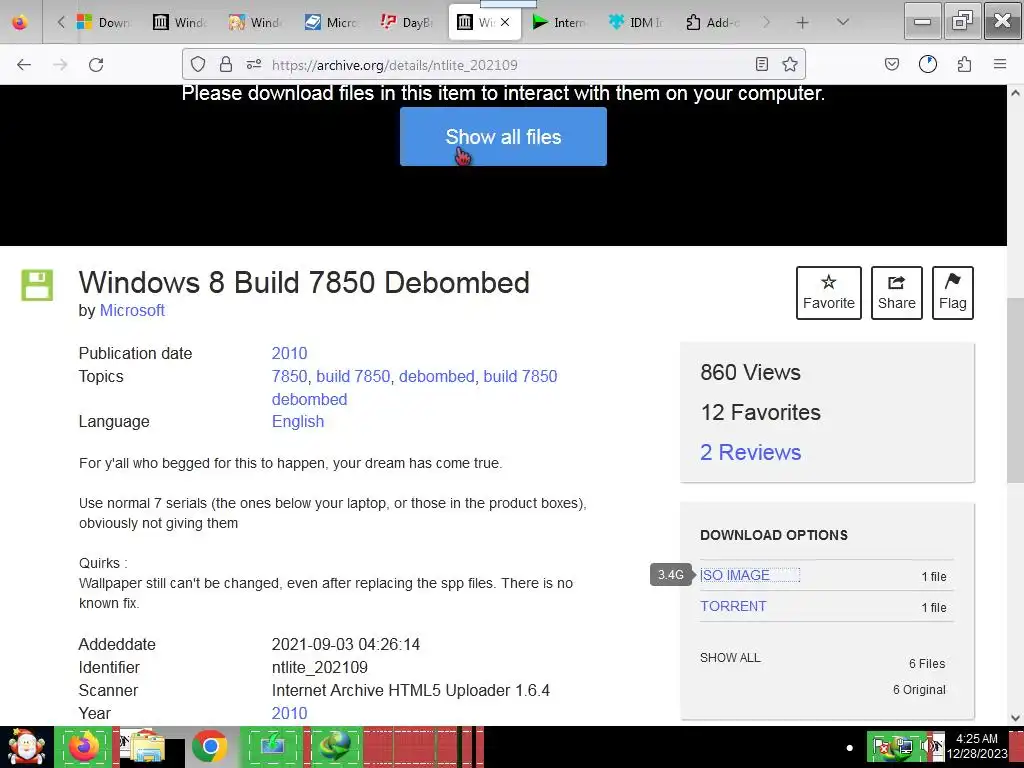Click 'Internet Archive HTML5 Uploader 1.6.4' text

(411, 690)
